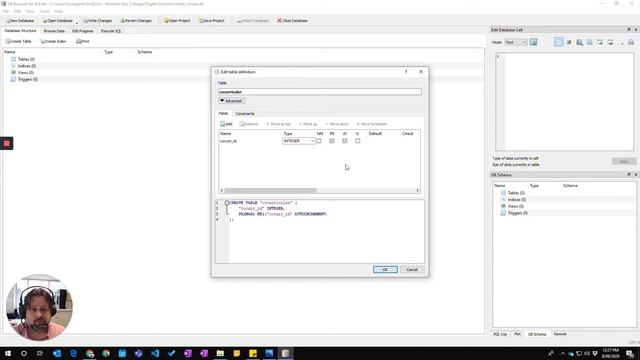Switch to the Database Structure tab
The height and width of the screenshot is (360, 640).
[x=20, y=31]
